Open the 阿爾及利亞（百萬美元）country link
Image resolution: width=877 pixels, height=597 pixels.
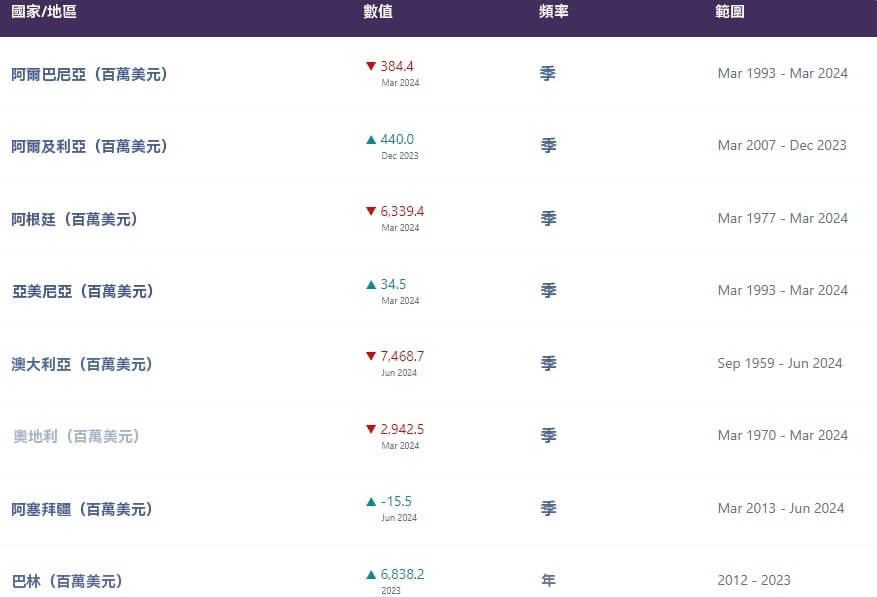click(89, 146)
